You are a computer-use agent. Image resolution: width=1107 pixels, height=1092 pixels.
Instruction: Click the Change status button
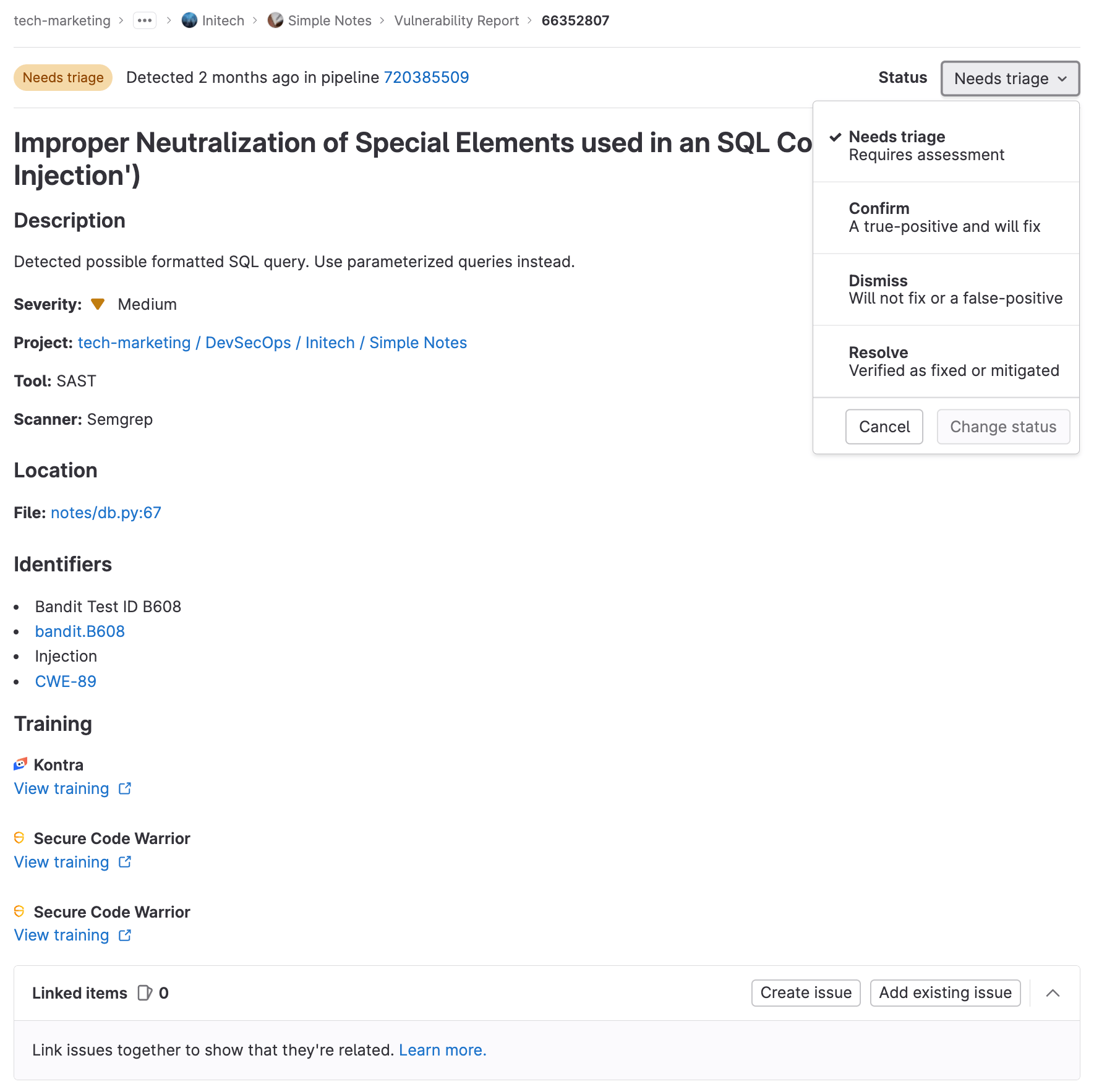[1002, 427]
